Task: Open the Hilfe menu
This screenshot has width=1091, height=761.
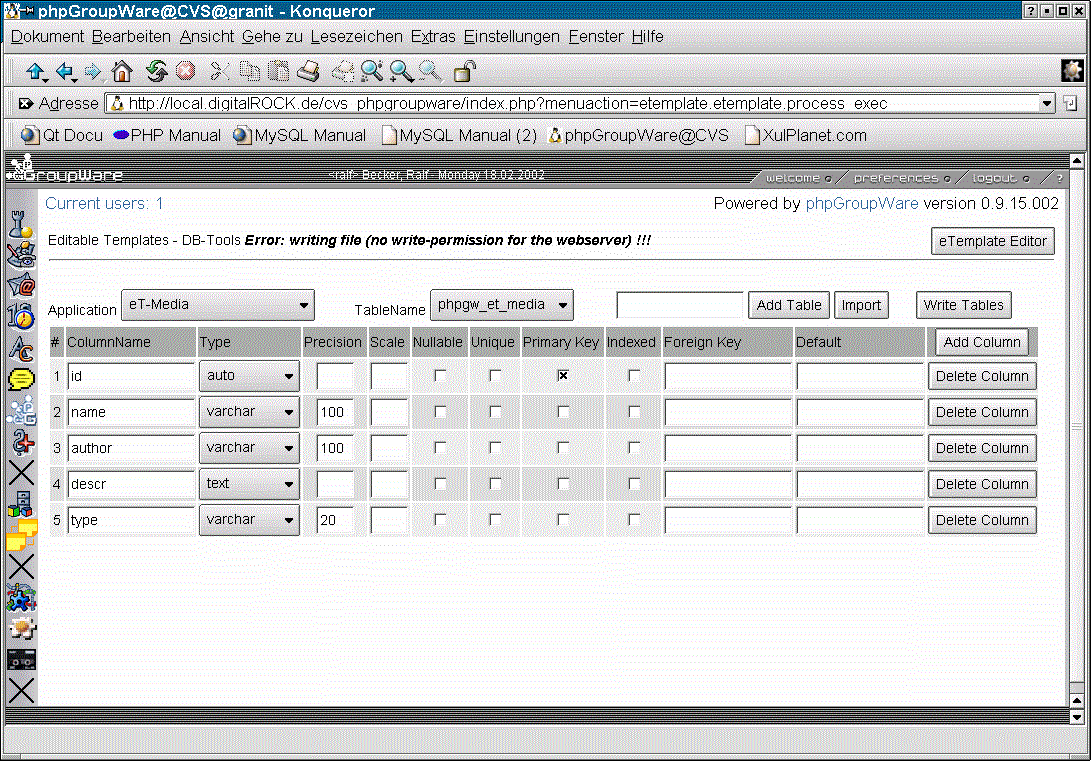Action: [x=647, y=36]
